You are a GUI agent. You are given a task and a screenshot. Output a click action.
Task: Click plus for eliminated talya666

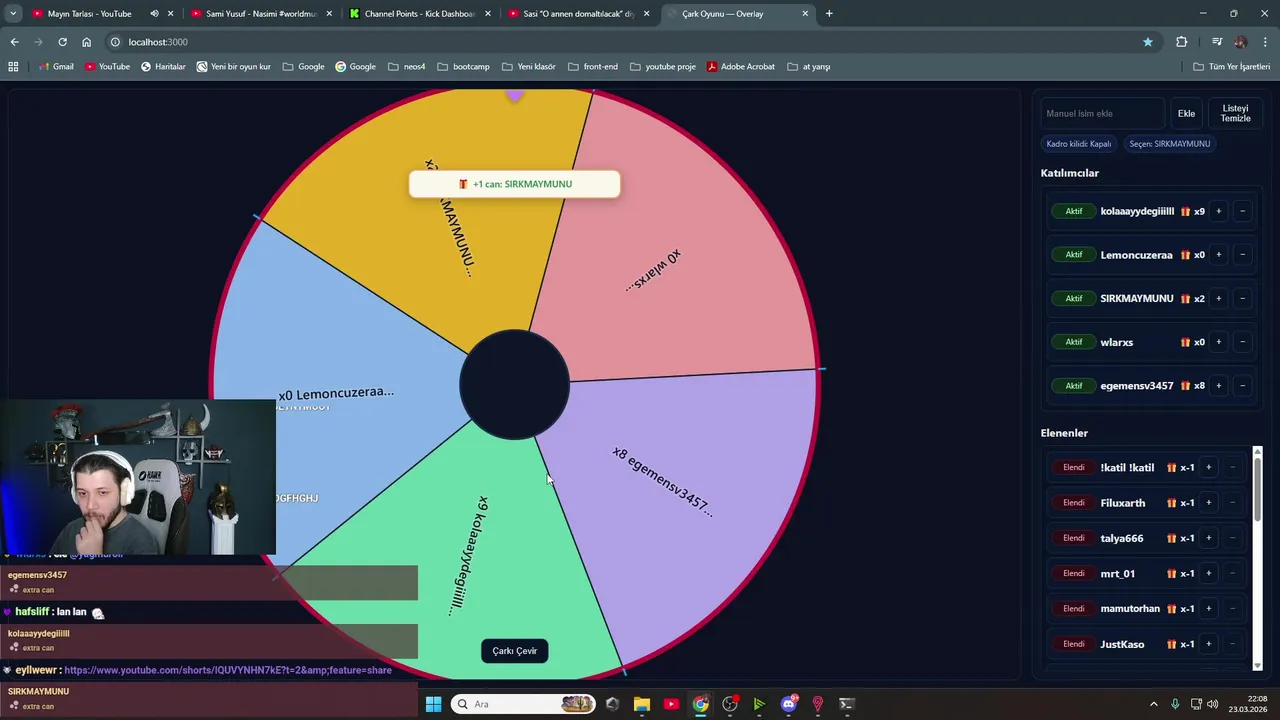[x=1208, y=538]
